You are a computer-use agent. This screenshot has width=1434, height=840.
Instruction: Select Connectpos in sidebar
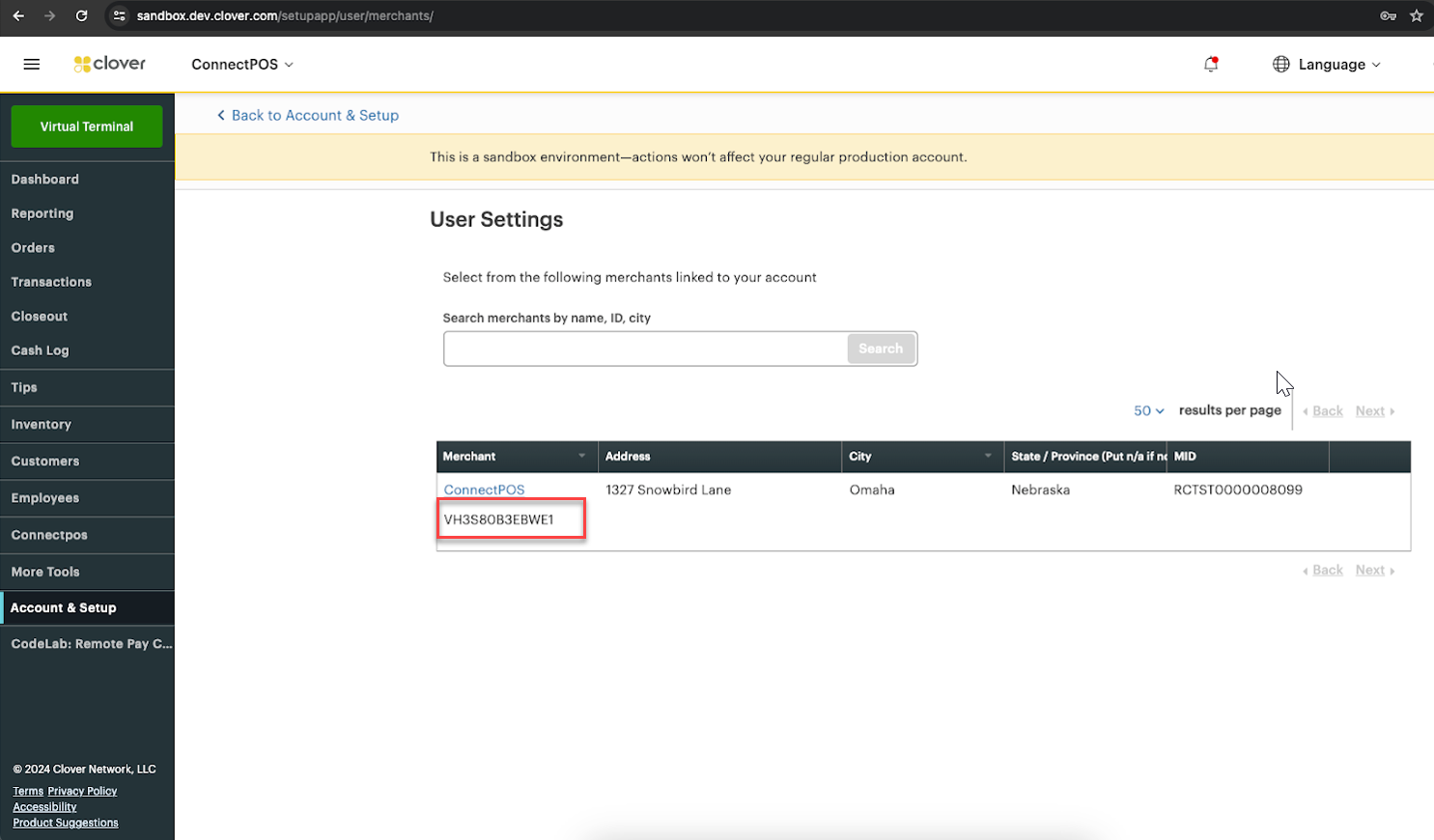click(x=87, y=535)
